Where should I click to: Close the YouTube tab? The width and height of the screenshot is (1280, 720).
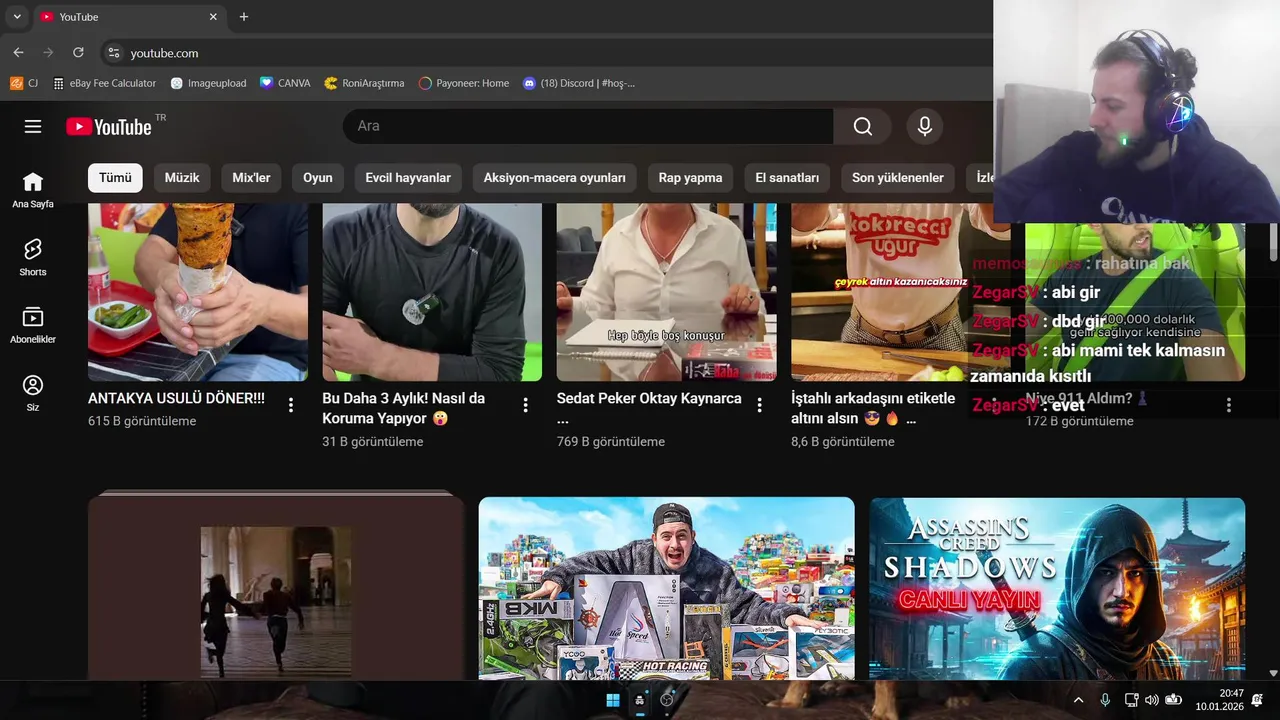[x=213, y=17]
